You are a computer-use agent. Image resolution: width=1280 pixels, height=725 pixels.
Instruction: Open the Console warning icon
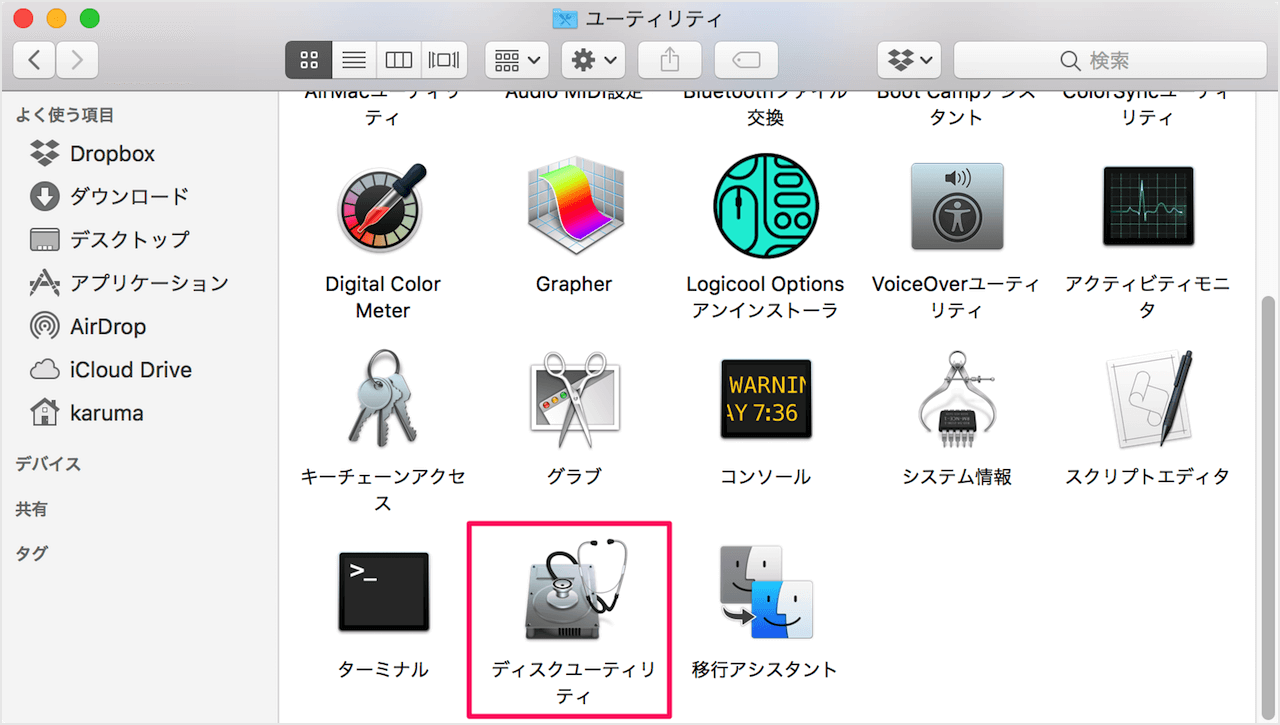point(765,400)
